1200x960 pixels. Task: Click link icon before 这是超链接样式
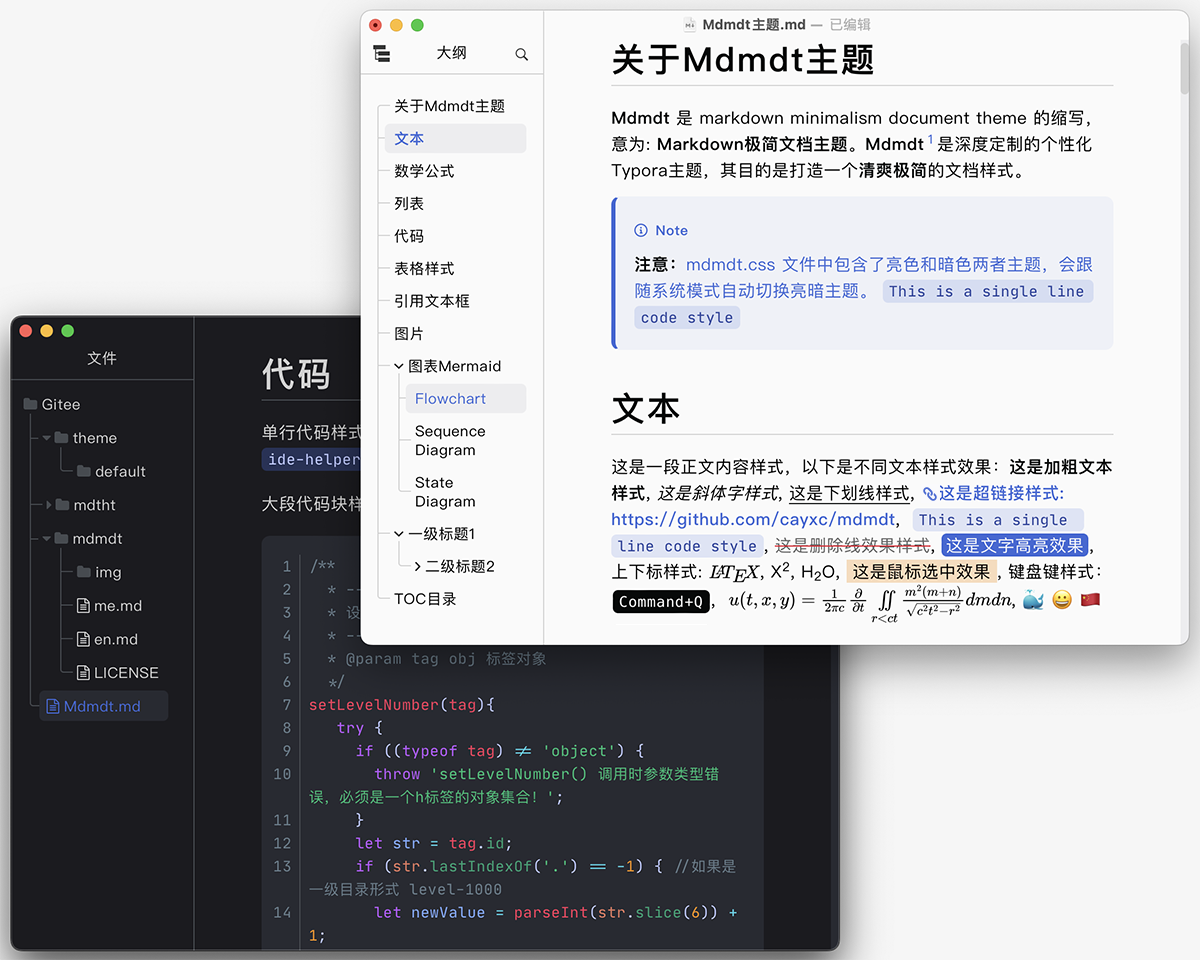click(x=929, y=494)
